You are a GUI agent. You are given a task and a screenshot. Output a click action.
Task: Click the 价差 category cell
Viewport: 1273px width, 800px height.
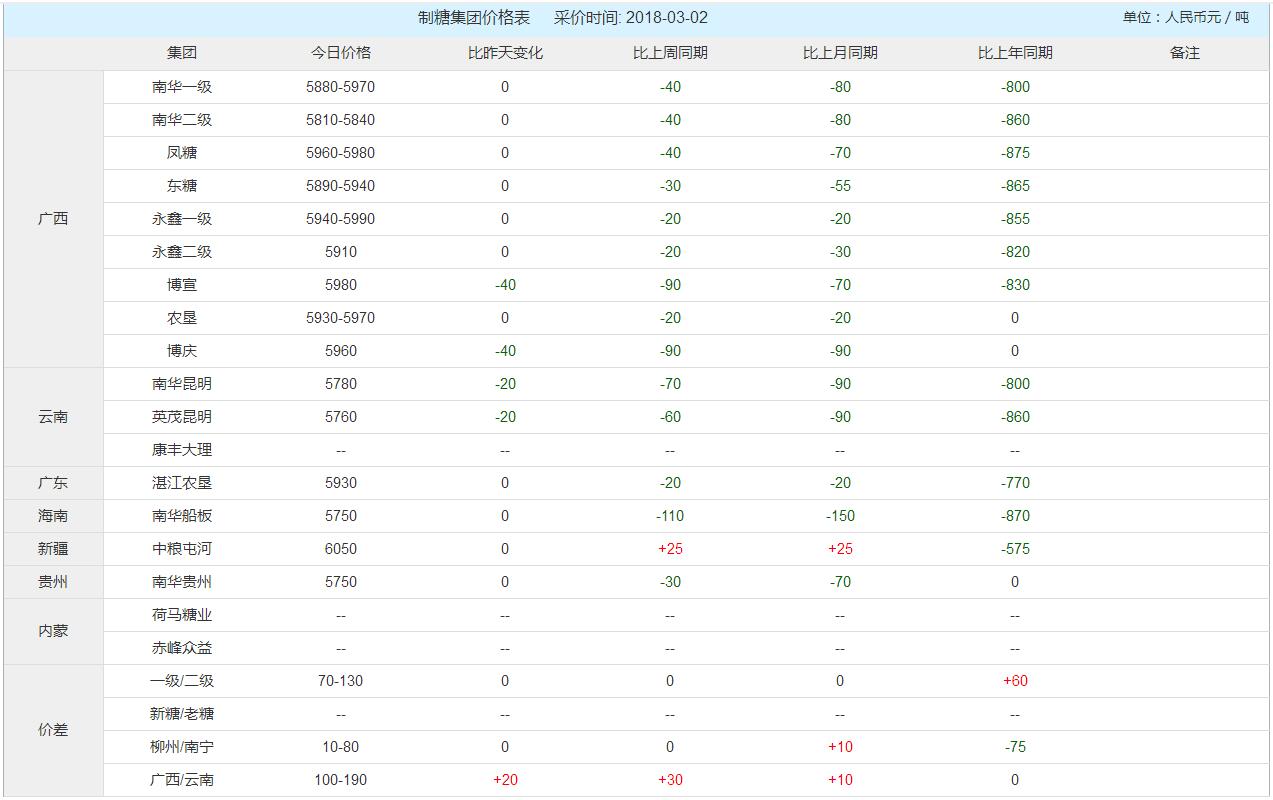(x=53, y=730)
